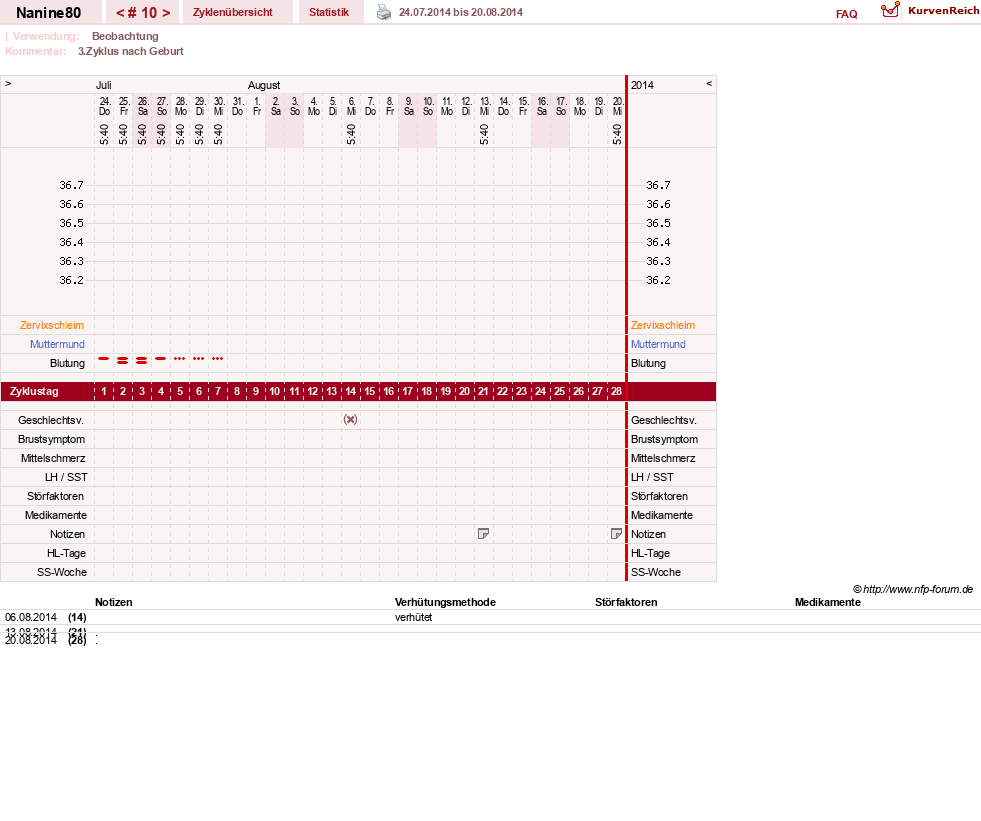
Task: Click the left Muttermund label
Action: pos(57,344)
